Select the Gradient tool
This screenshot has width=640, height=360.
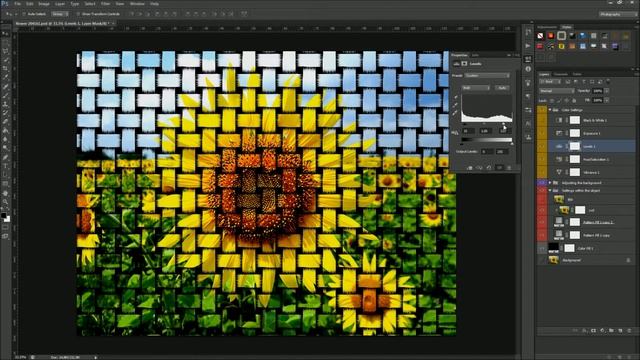(x=6, y=131)
